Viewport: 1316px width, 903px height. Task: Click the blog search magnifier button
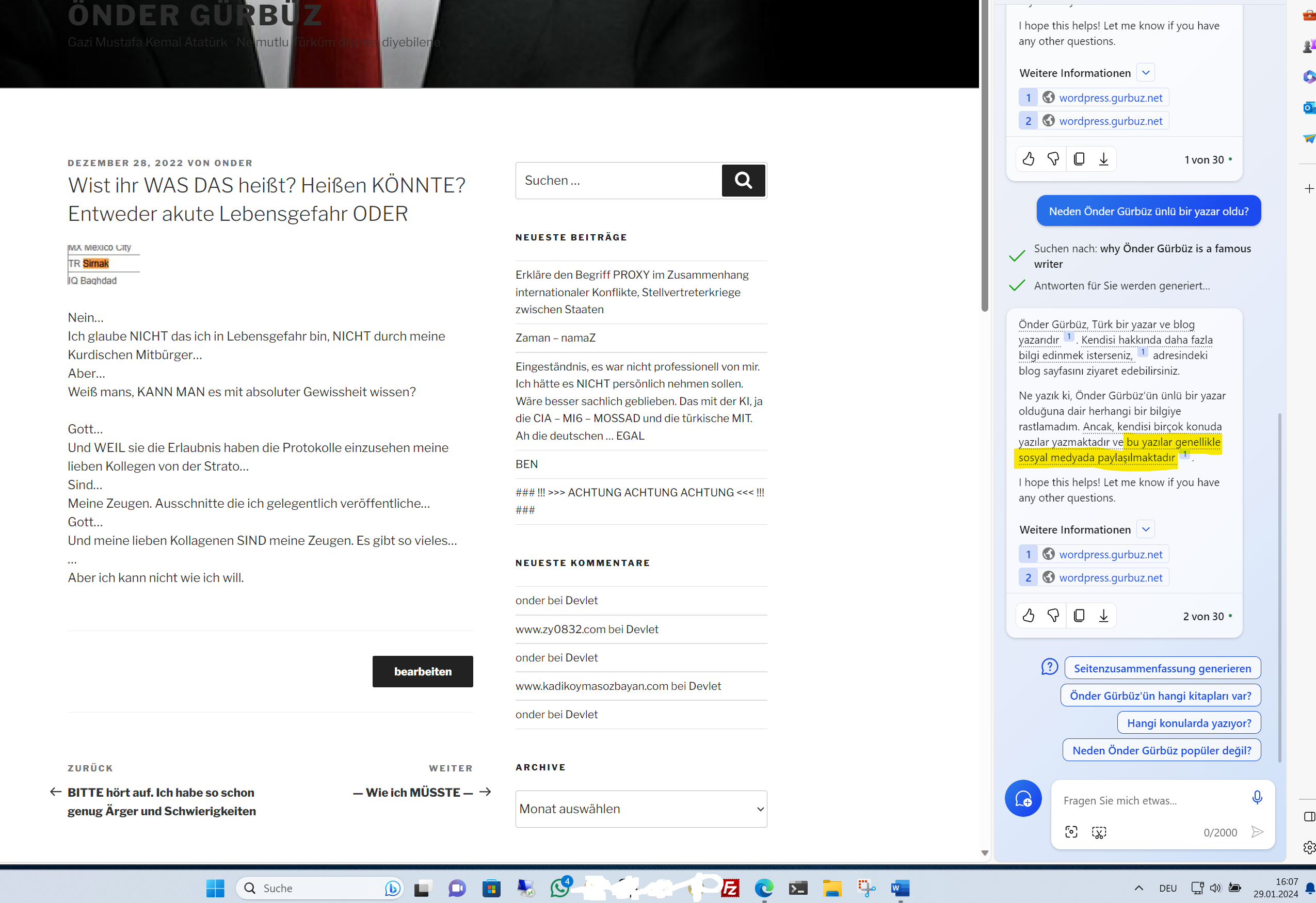[x=744, y=181]
